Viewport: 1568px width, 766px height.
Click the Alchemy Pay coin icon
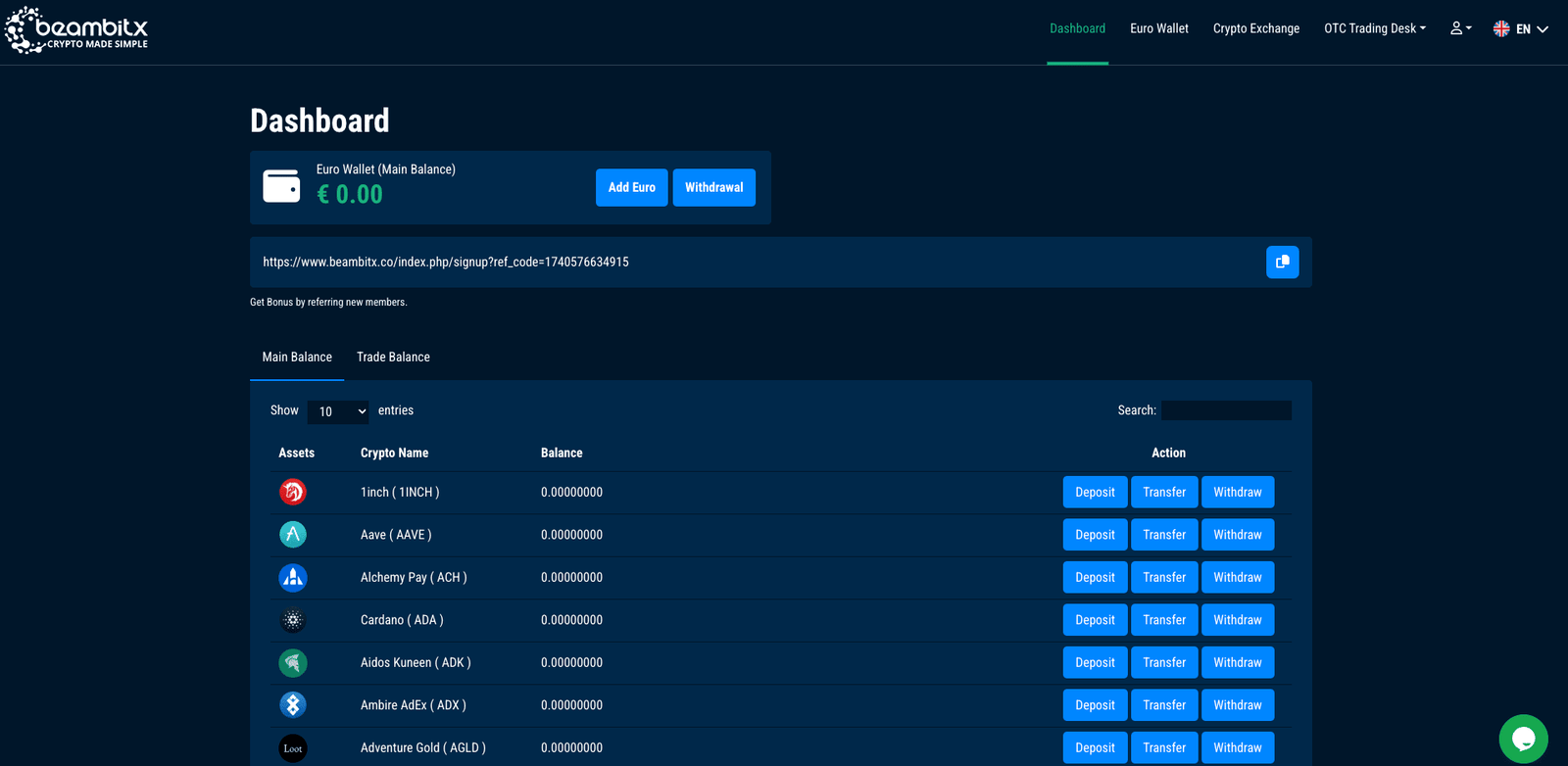point(293,577)
